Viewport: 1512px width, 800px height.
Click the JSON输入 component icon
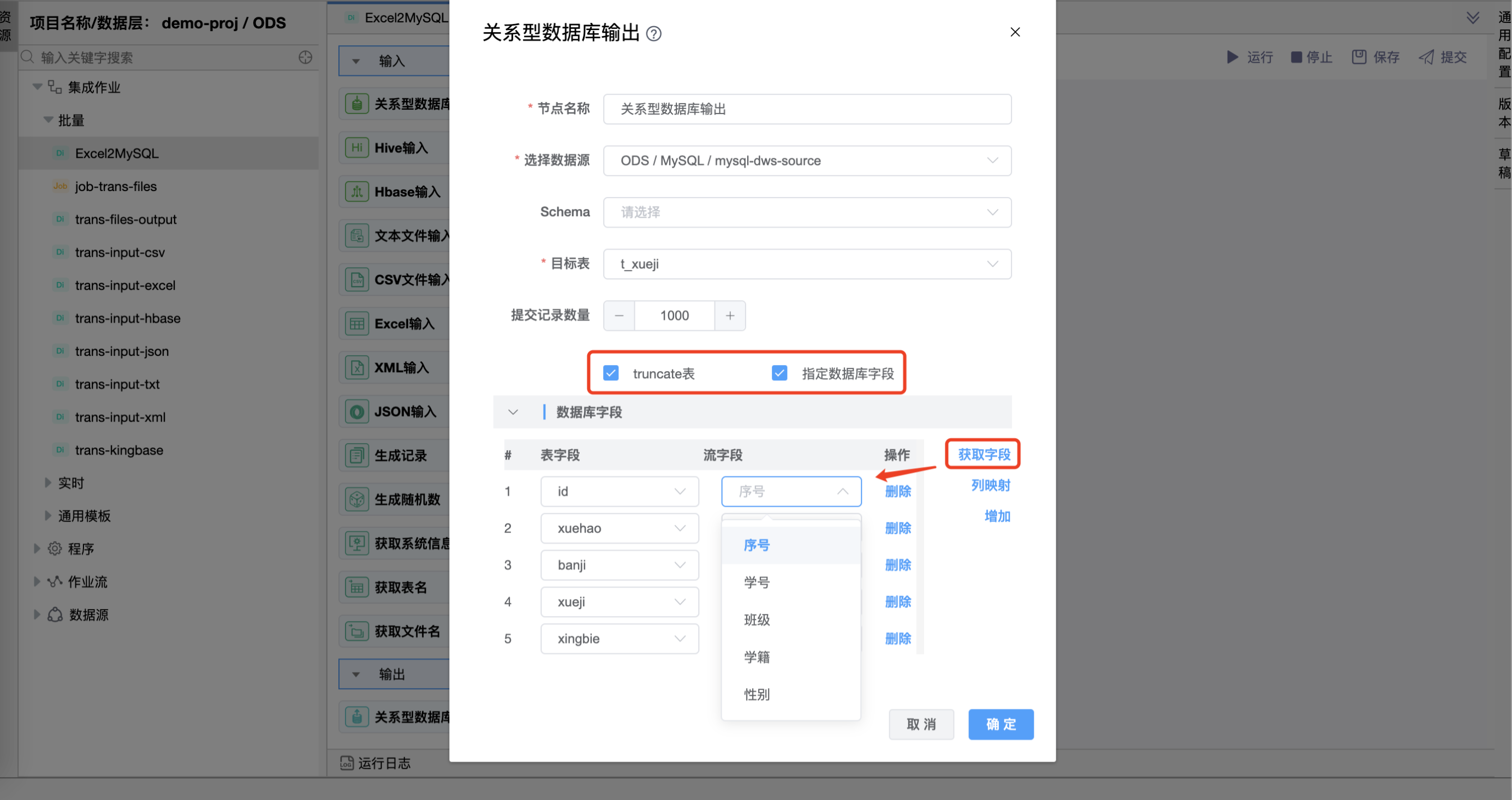(x=356, y=411)
